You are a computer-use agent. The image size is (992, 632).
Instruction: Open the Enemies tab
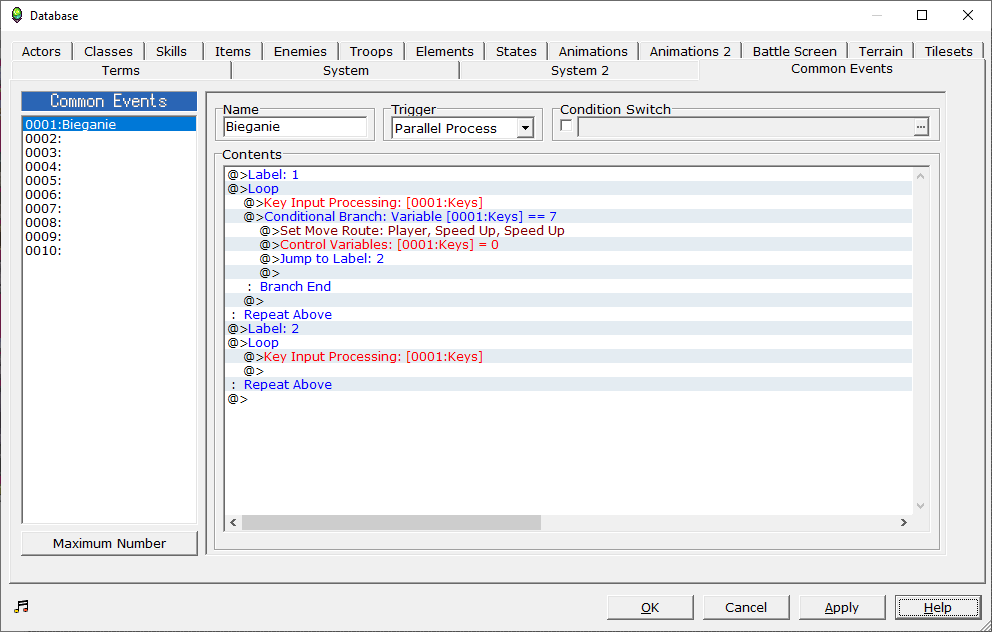pos(300,51)
